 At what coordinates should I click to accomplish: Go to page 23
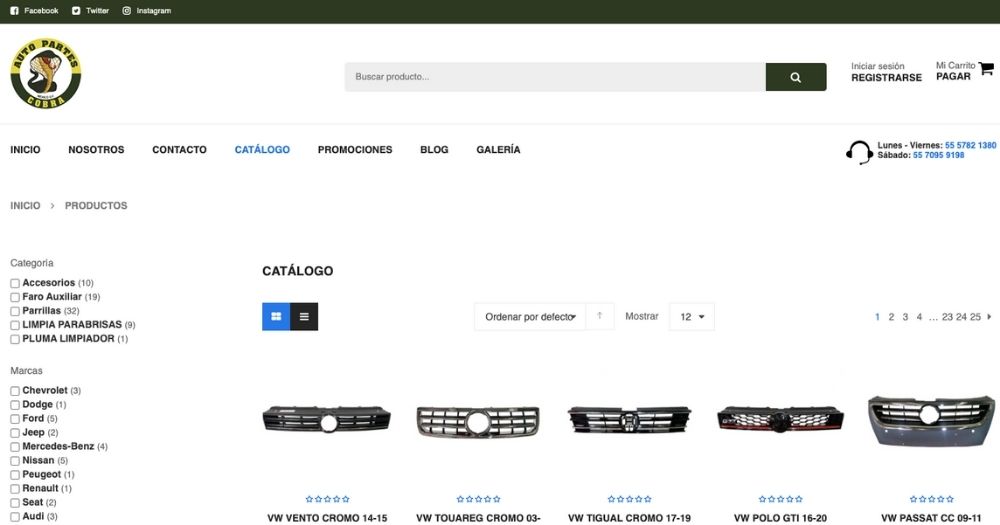pyautogui.click(x=947, y=317)
